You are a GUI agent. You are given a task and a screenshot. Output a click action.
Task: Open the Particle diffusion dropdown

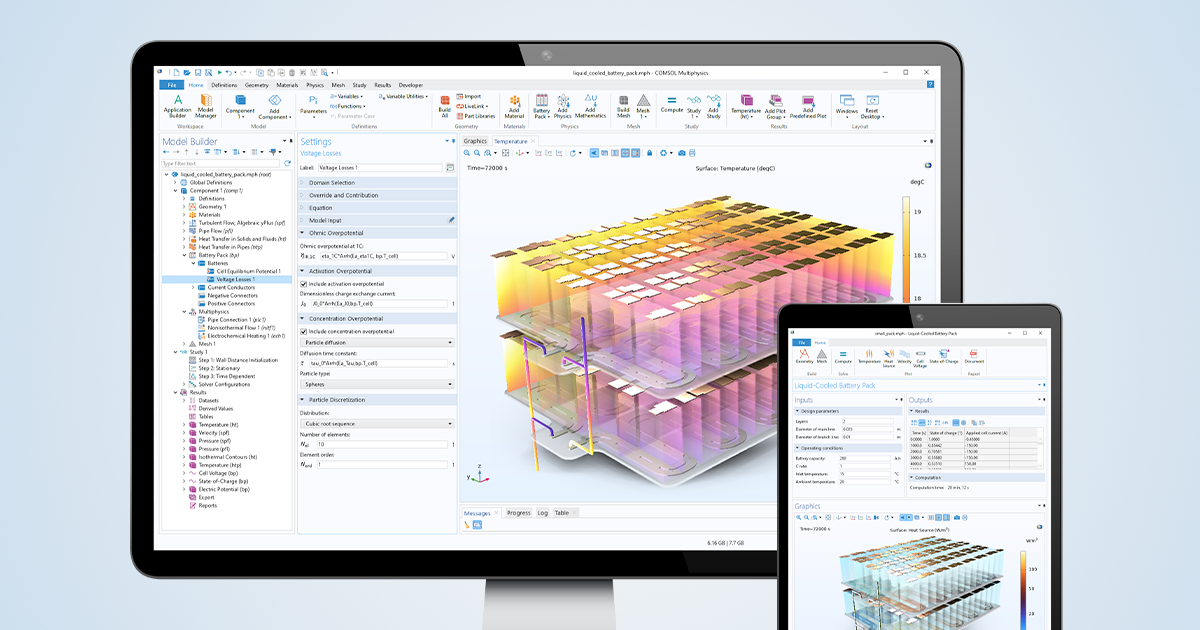pos(378,342)
